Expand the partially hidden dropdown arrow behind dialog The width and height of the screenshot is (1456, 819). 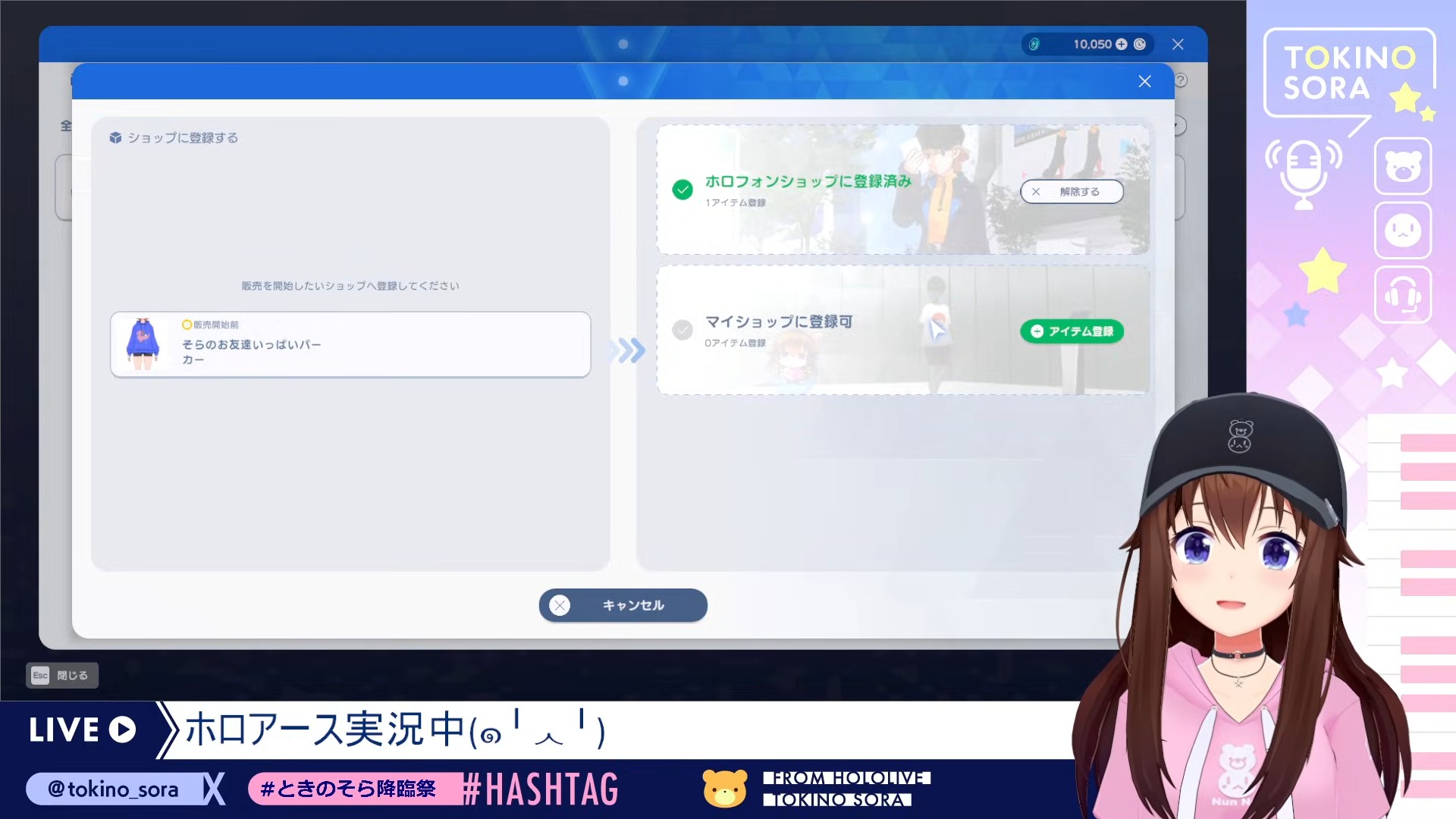(x=1180, y=125)
